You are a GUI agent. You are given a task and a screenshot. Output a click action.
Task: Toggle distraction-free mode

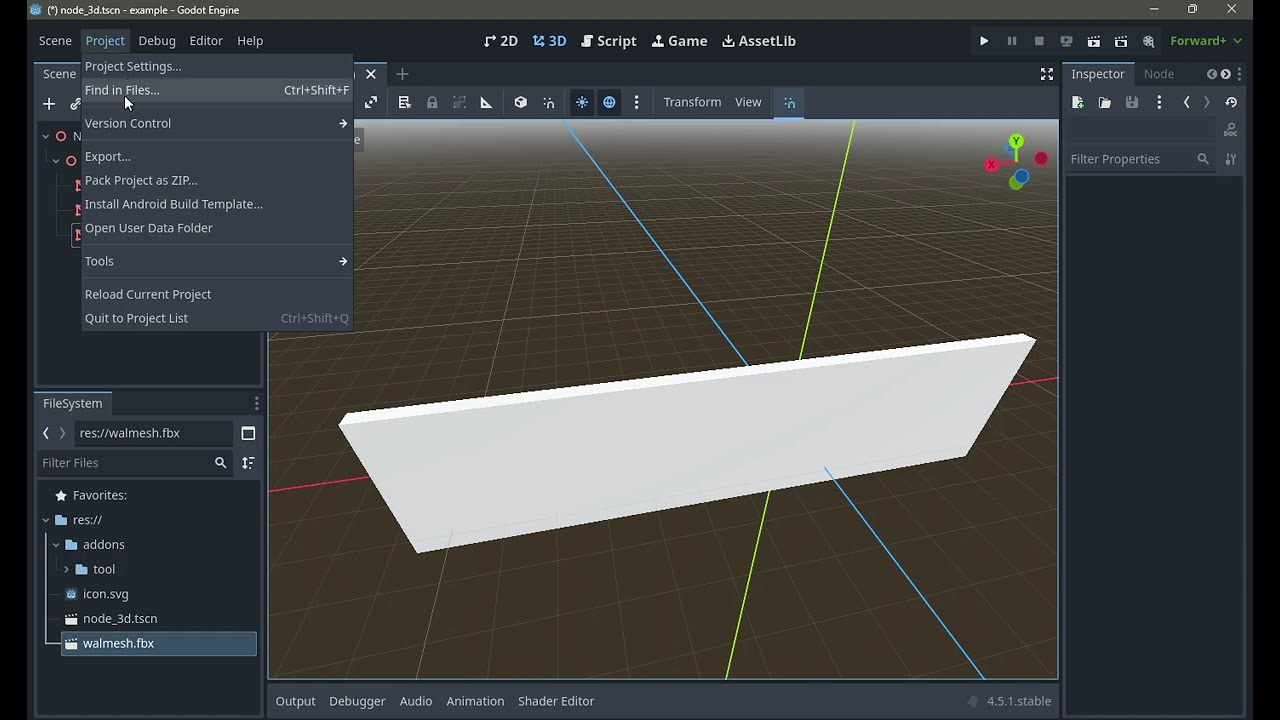[1047, 74]
